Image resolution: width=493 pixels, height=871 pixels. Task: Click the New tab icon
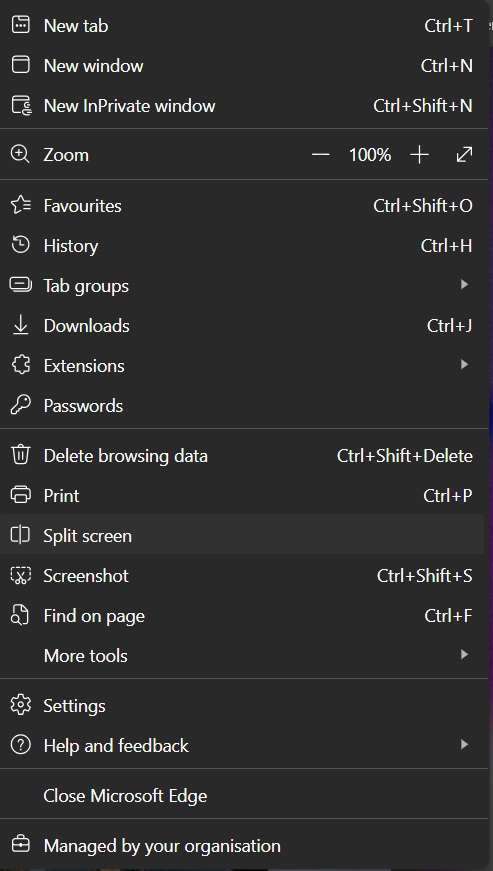(x=21, y=25)
